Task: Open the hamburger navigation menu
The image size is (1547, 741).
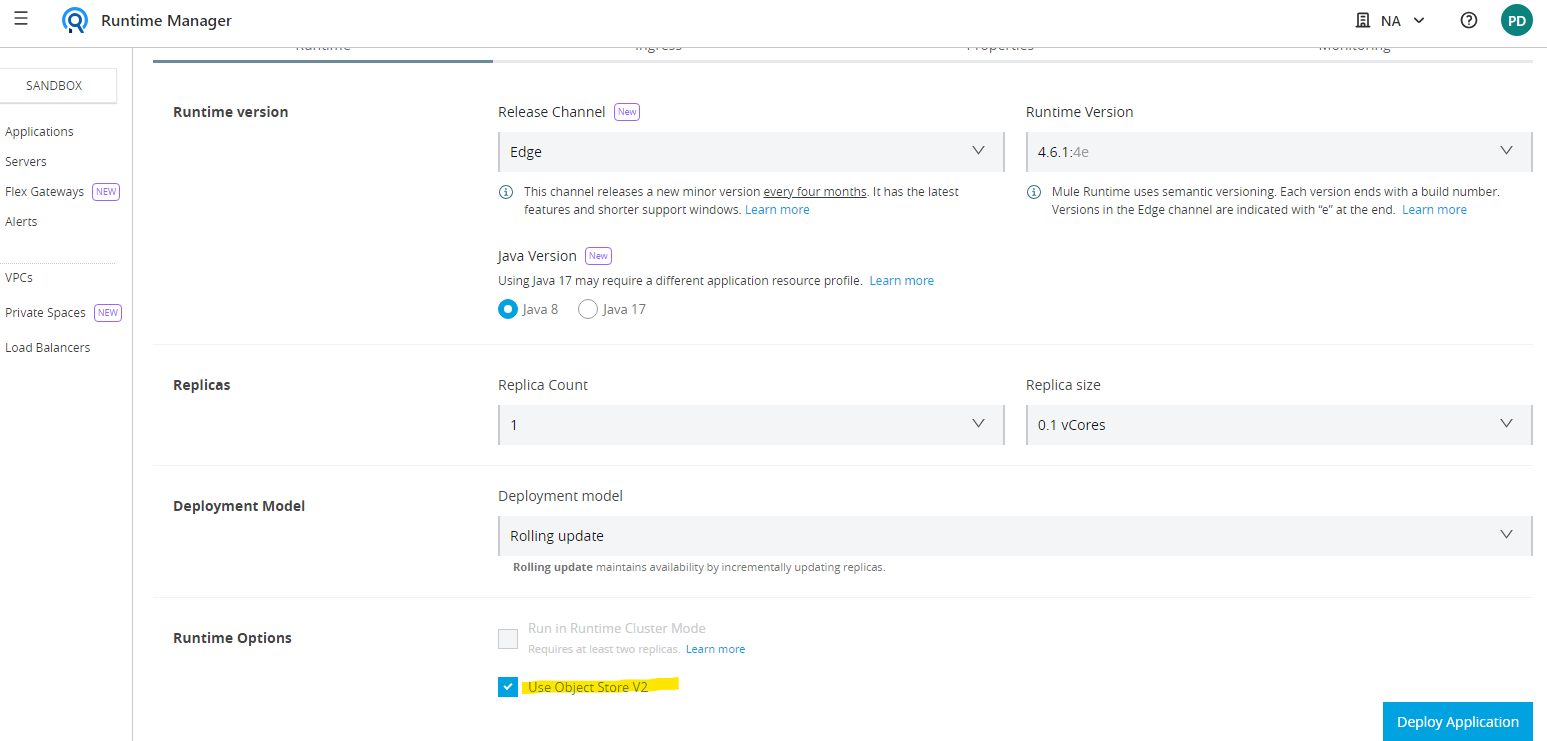Action: coord(21,19)
